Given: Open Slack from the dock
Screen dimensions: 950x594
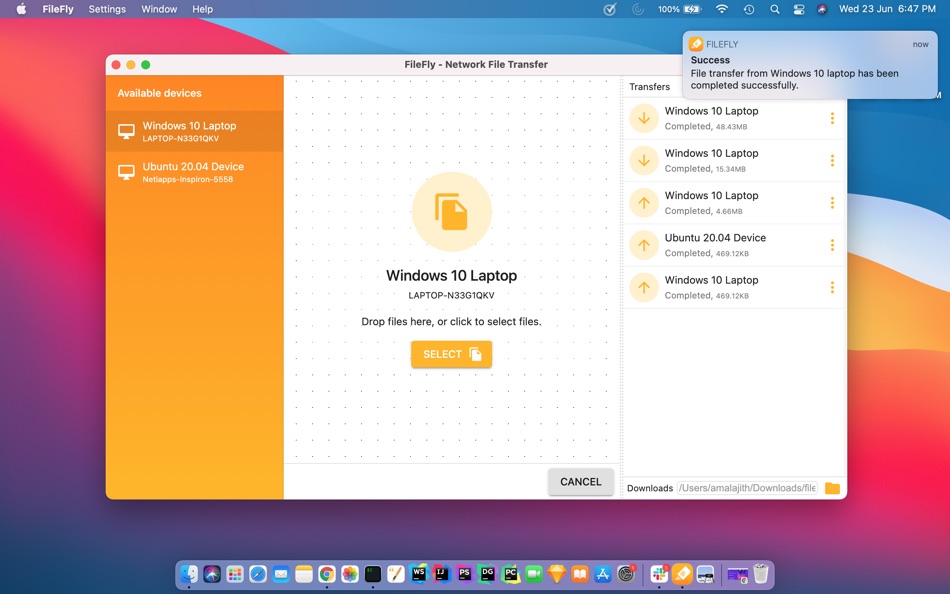Looking at the screenshot, I should pos(659,573).
